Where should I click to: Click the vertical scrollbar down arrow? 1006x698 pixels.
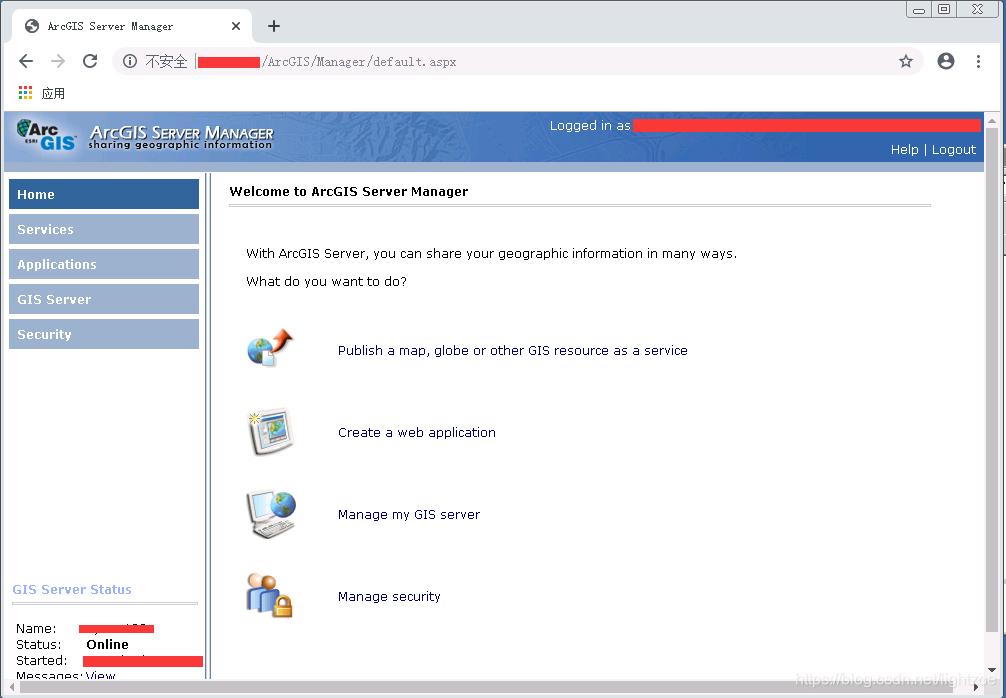pos(992,670)
